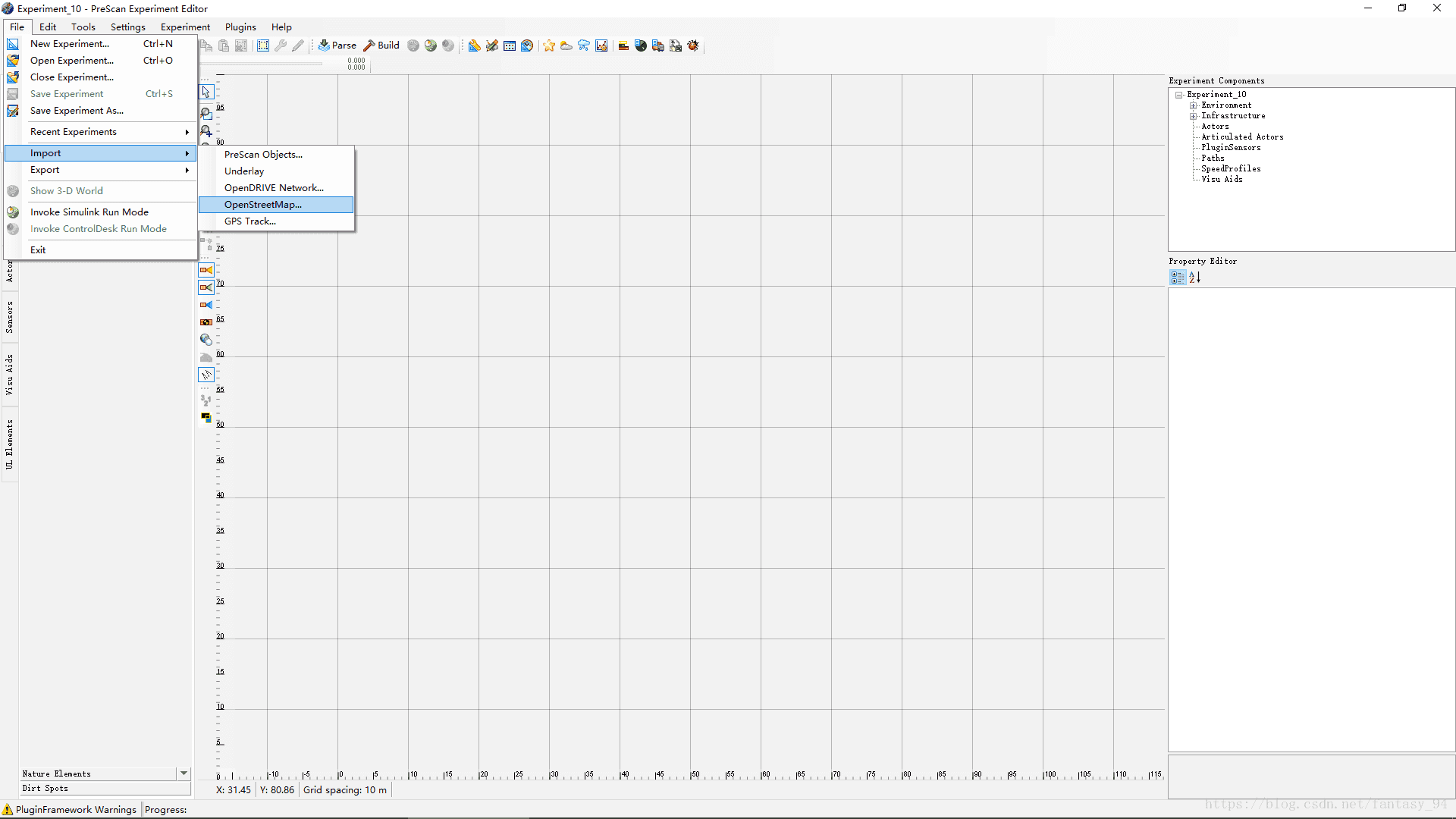Image resolution: width=1456 pixels, height=819 pixels.
Task: Click the yellow star toolbar icon
Action: tap(549, 45)
